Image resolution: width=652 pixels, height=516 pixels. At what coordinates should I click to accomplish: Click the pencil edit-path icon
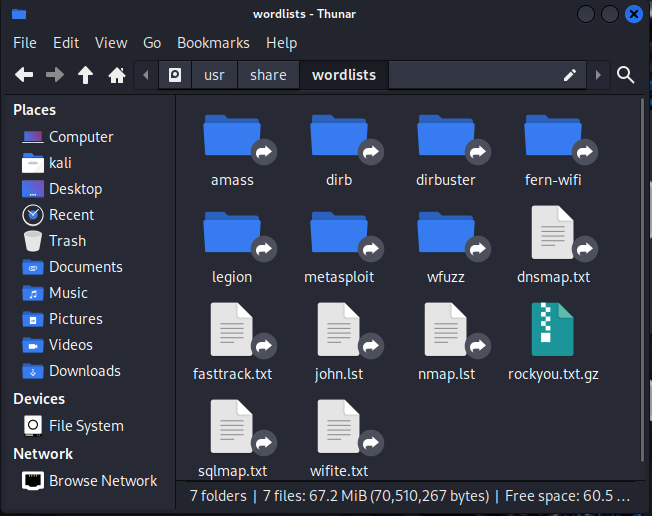click(x=570, y=75)
